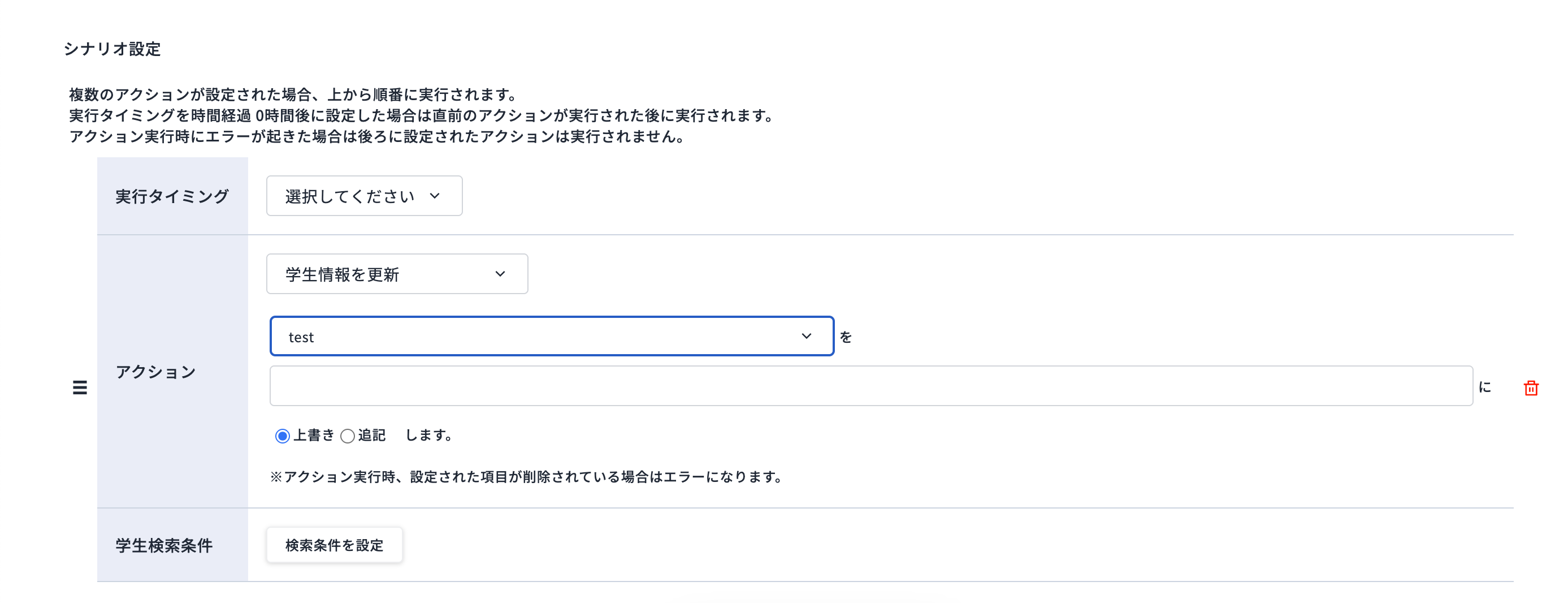Image resolution: width=1568 pixels, height=603 pixels.
Task: Enable 追記 mode instead of 上書き
Action: point(348,436)
